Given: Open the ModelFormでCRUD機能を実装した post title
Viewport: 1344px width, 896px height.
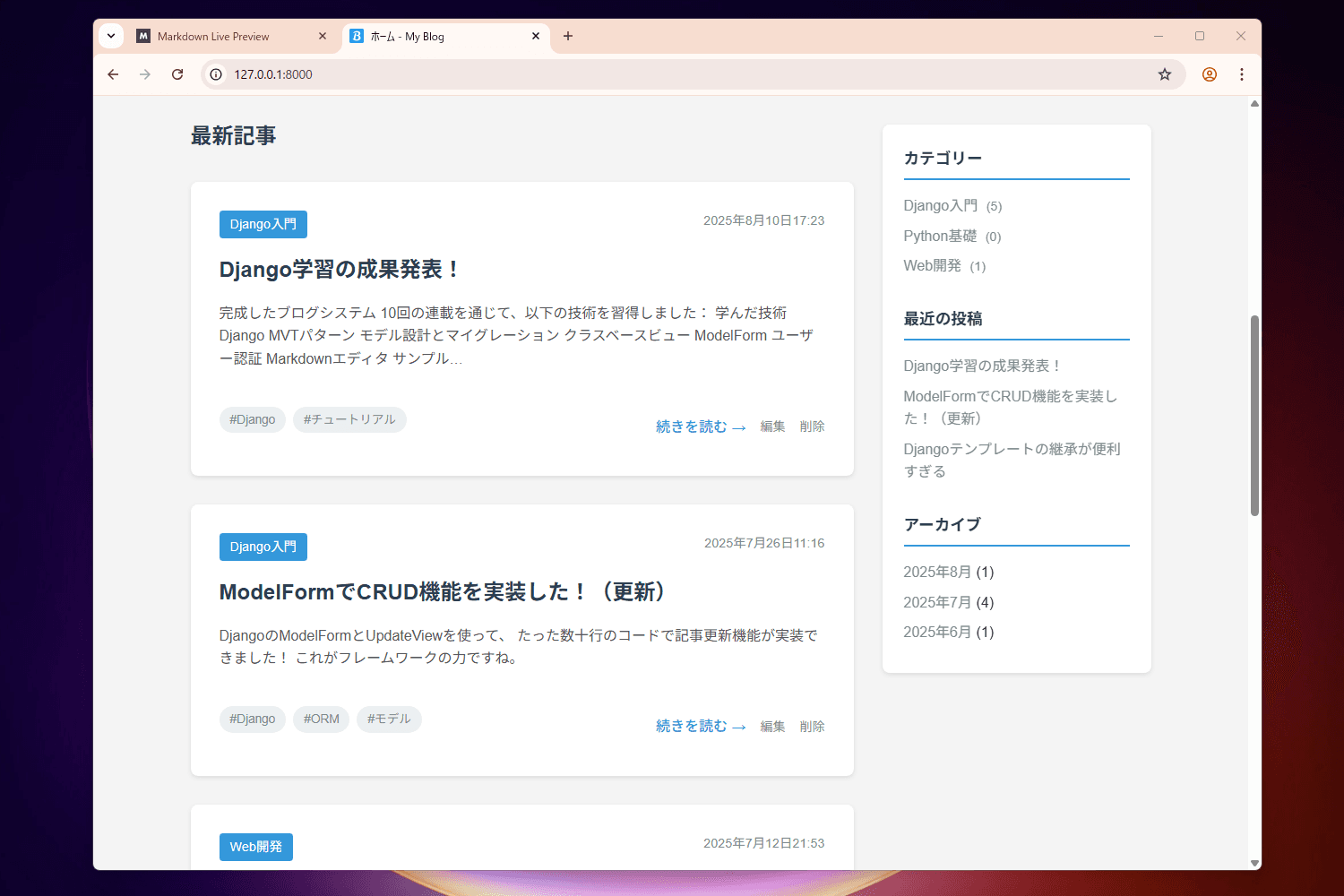Looking at the screenshot, I should pos(444,592).
